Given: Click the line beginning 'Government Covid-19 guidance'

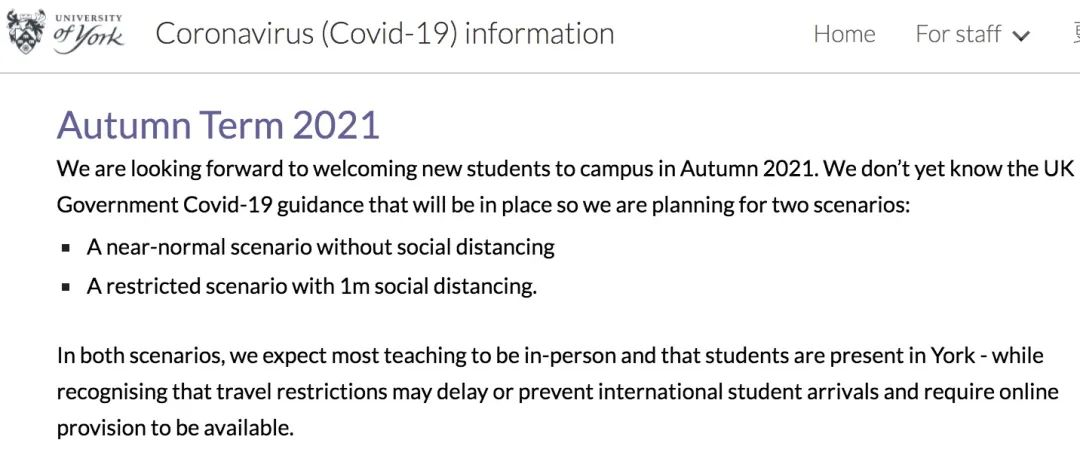Looking at the screenshot, I should [484, 207].
